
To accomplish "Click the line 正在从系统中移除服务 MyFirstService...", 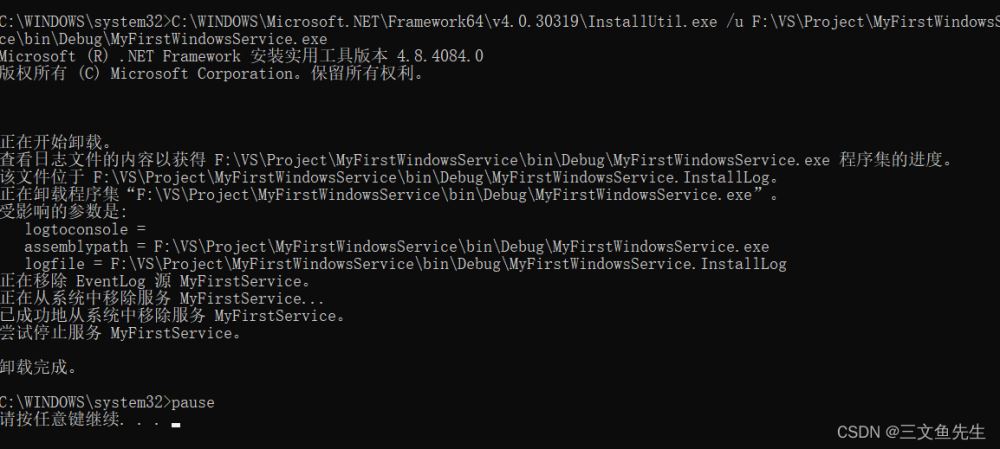I will point(162,298).
